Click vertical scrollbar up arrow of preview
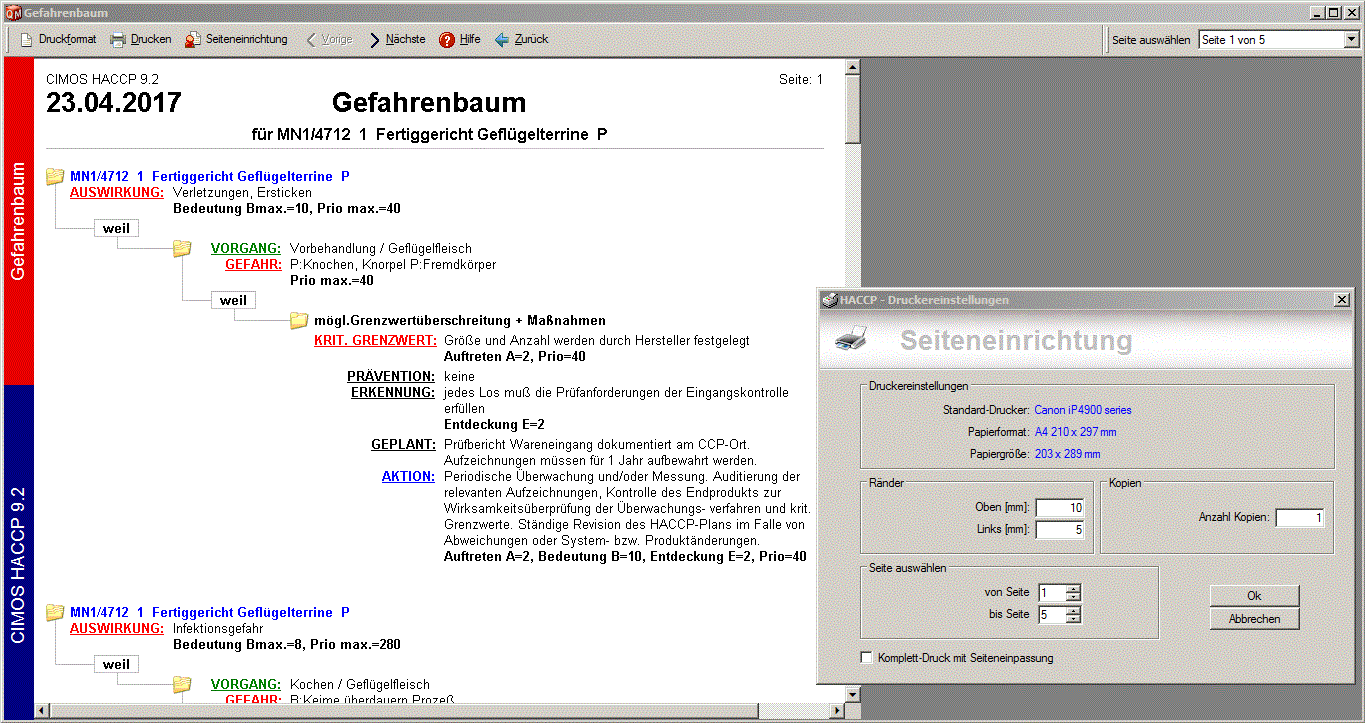 point(852,67)
